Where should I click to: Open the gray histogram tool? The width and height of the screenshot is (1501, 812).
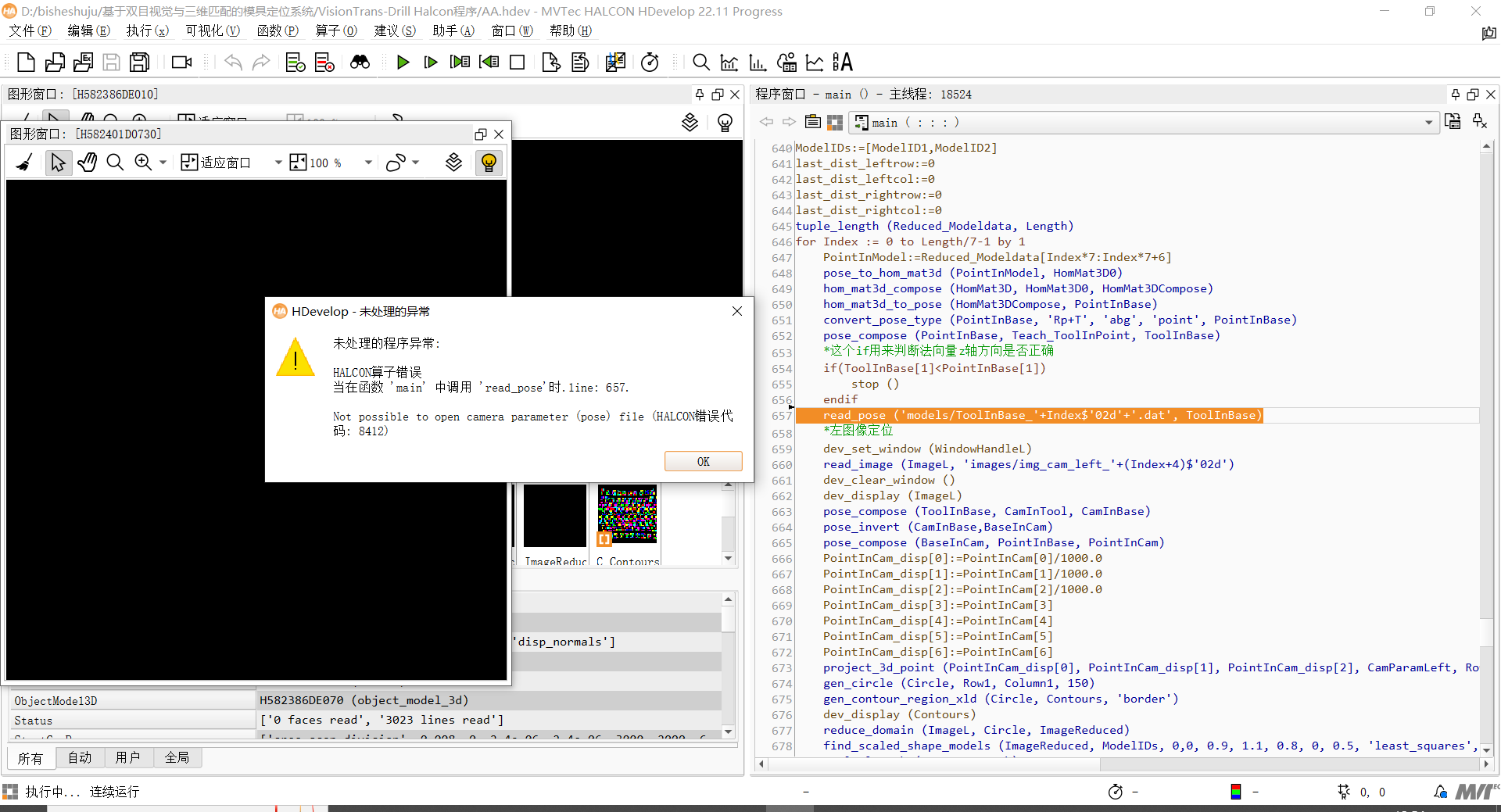click(x=729, y=63)
